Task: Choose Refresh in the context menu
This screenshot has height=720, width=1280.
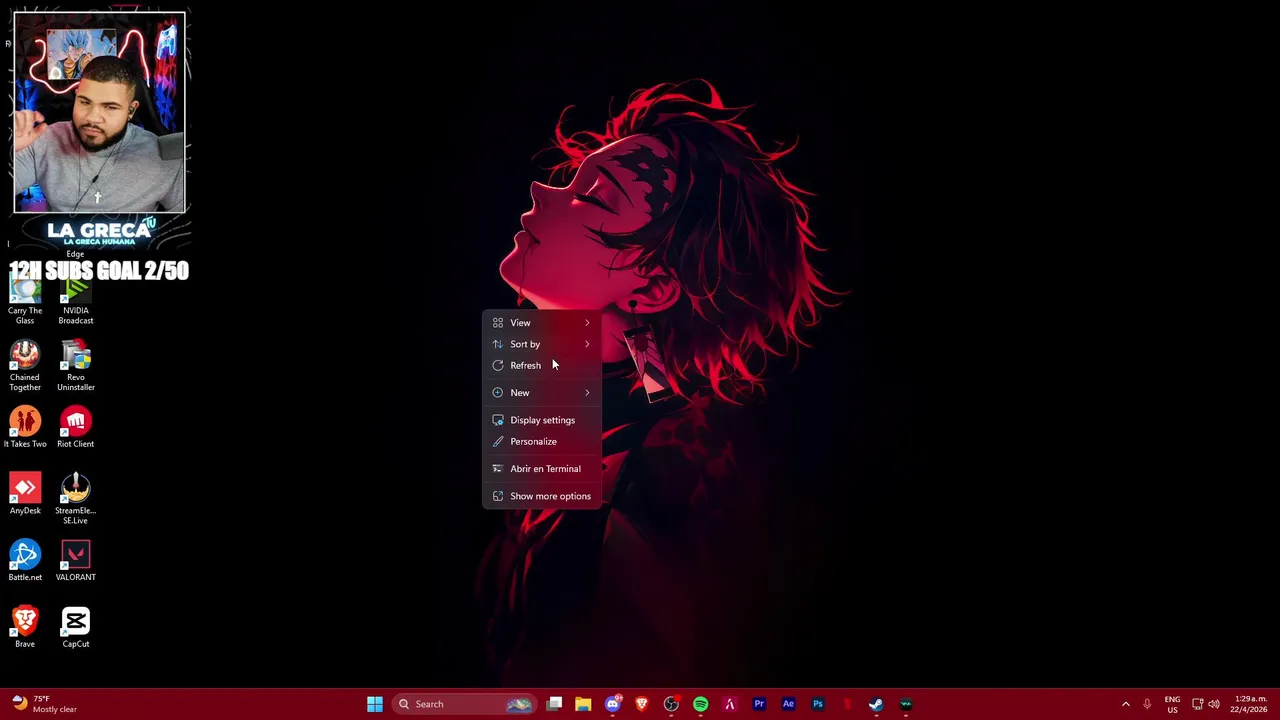Action: point(542,365)
